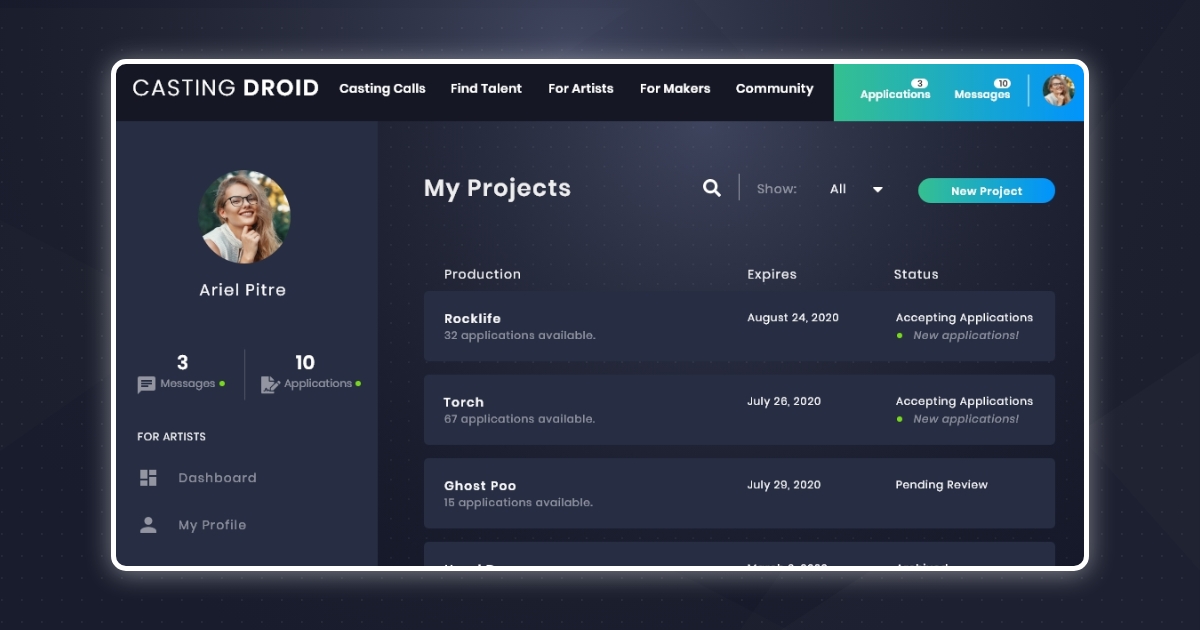Expand the Status column options
Image resolution: width=1200 pixels, height=630 pixels.
pyautogui.click(x=915, y=274)
